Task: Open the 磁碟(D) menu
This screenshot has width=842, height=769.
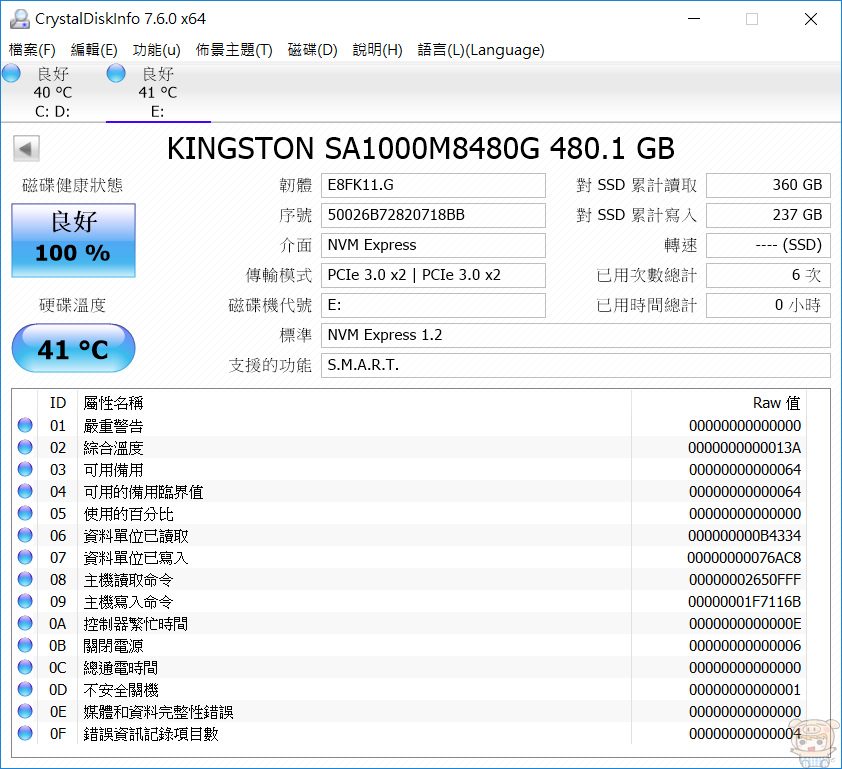Action: [x=313, y=50]
